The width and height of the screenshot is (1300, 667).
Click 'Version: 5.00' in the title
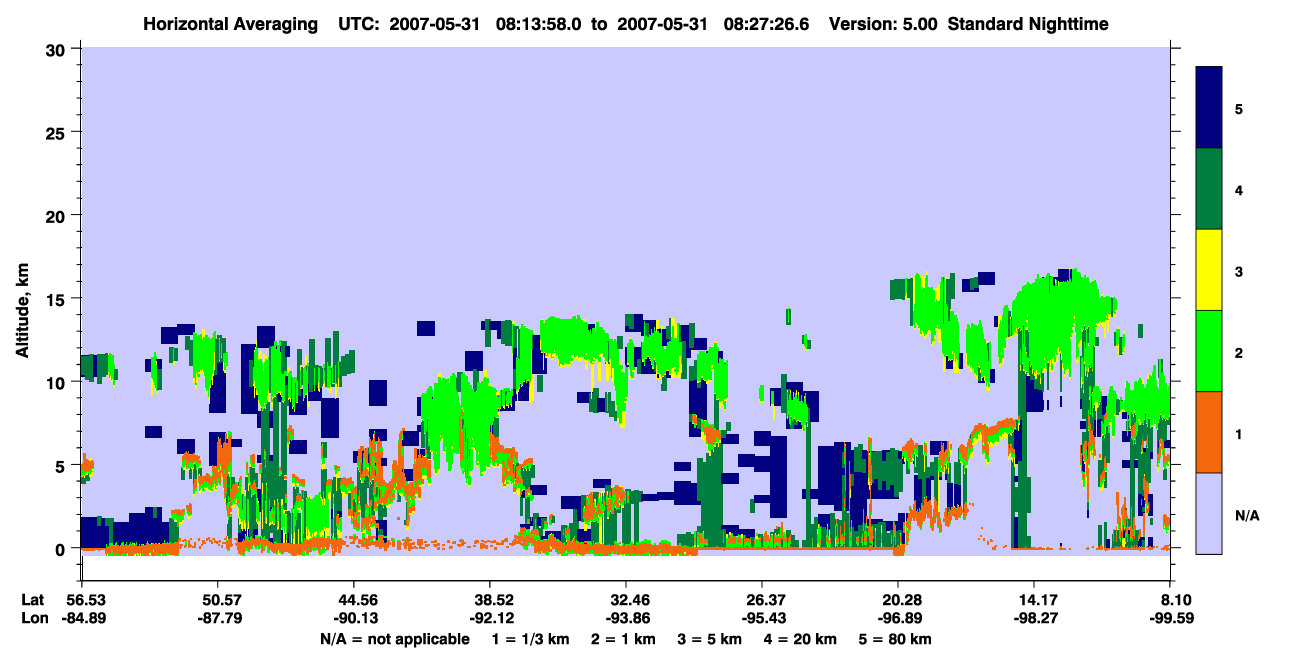pos(881,24)
